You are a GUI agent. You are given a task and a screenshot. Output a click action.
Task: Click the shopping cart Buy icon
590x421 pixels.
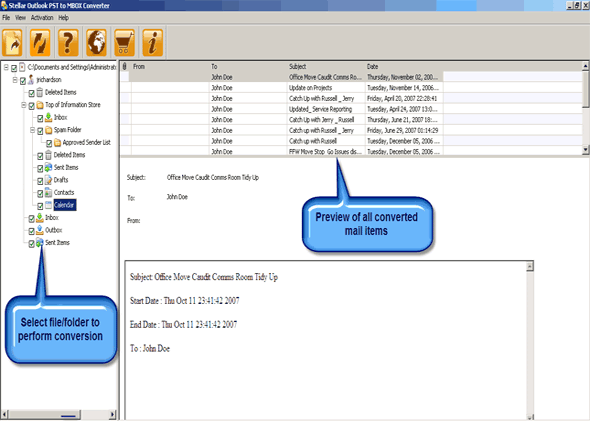click(125, 43)
